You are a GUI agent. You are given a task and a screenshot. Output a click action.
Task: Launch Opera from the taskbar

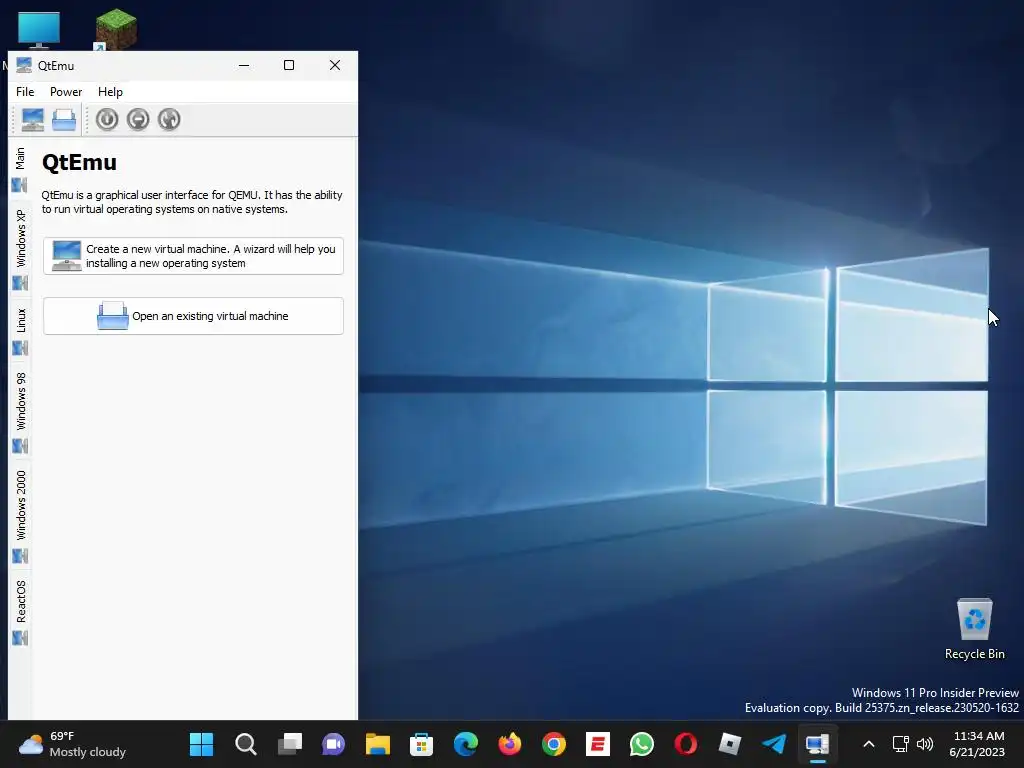click(x=686, y=744)
